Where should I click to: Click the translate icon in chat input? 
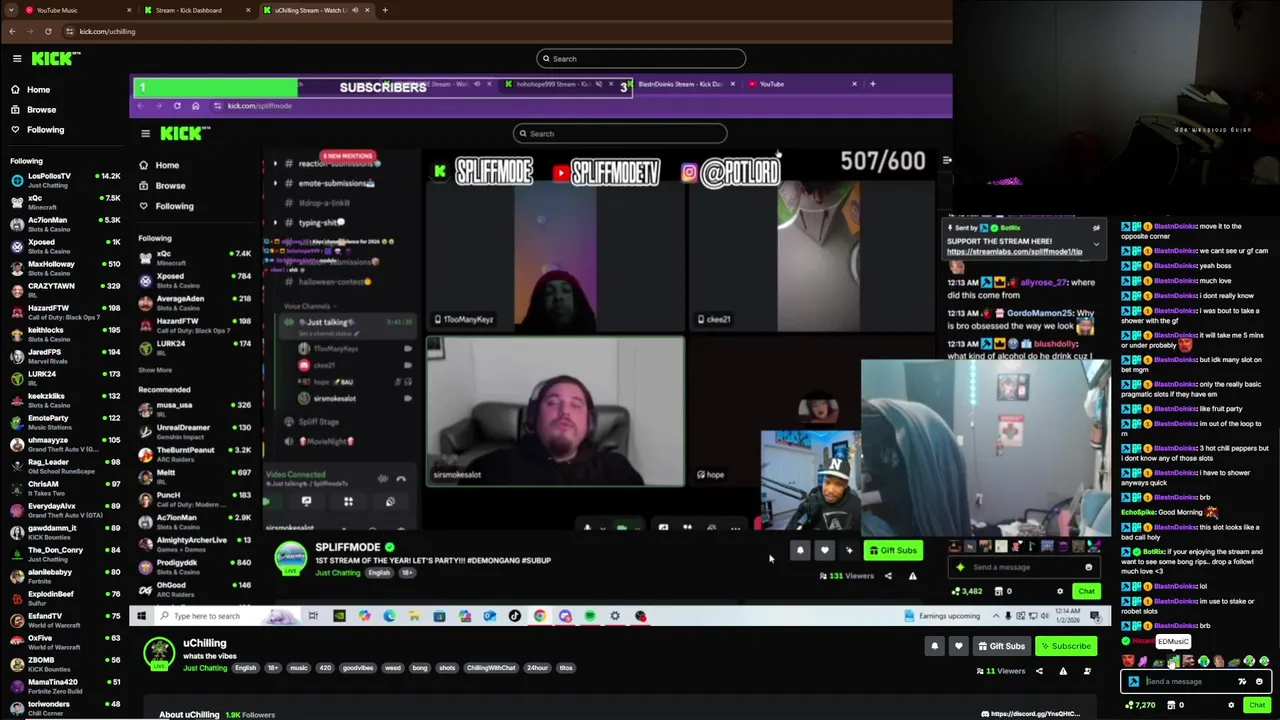tap(1242, 681)
